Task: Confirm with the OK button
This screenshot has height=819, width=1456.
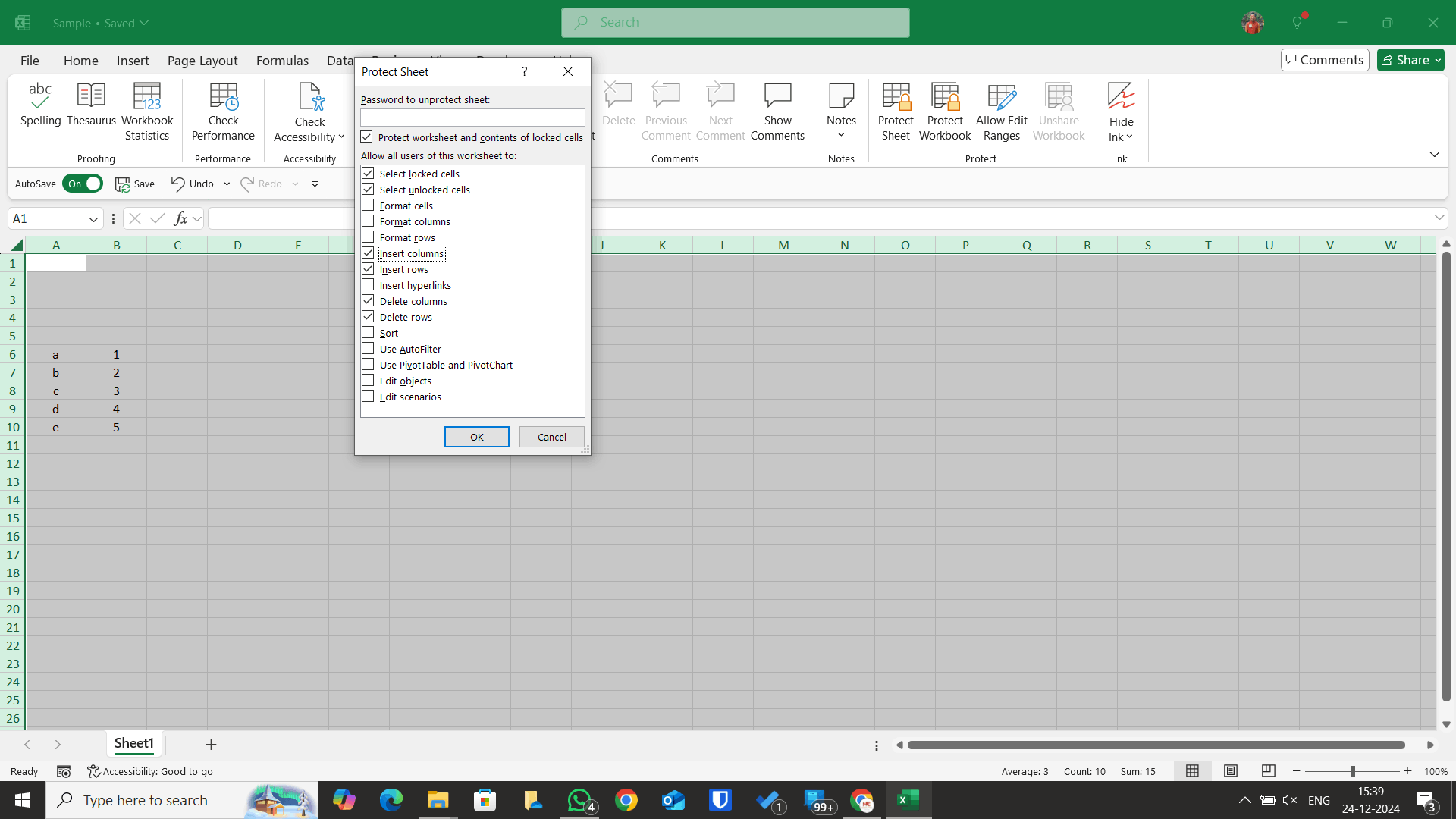Action: (476, 437)
